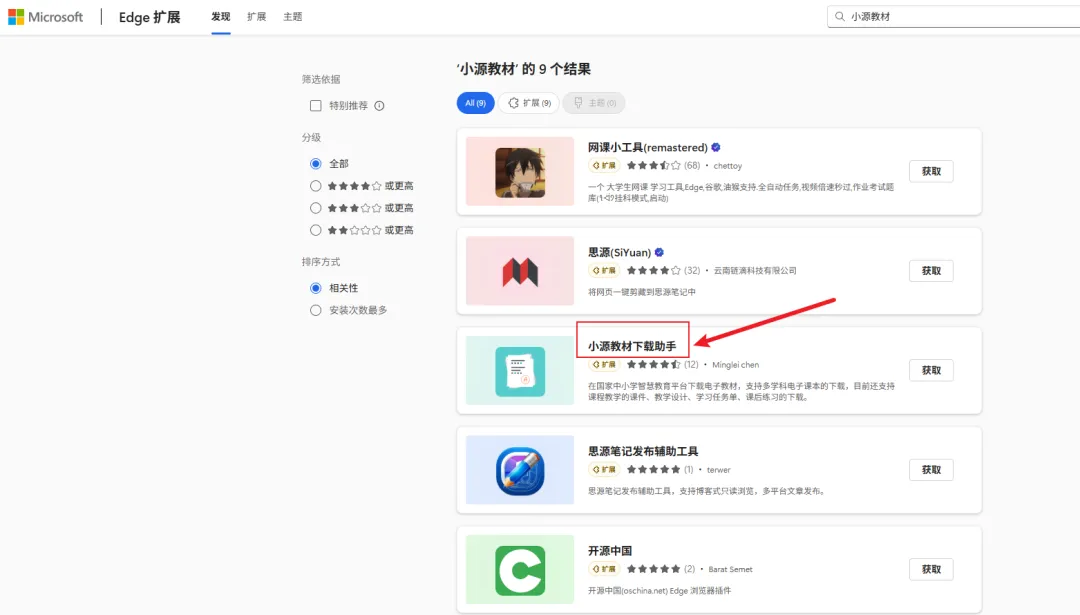Screen dimensions: 1080x615
Task: Click the search field containing 小源教材
Action: click(953, 17)
